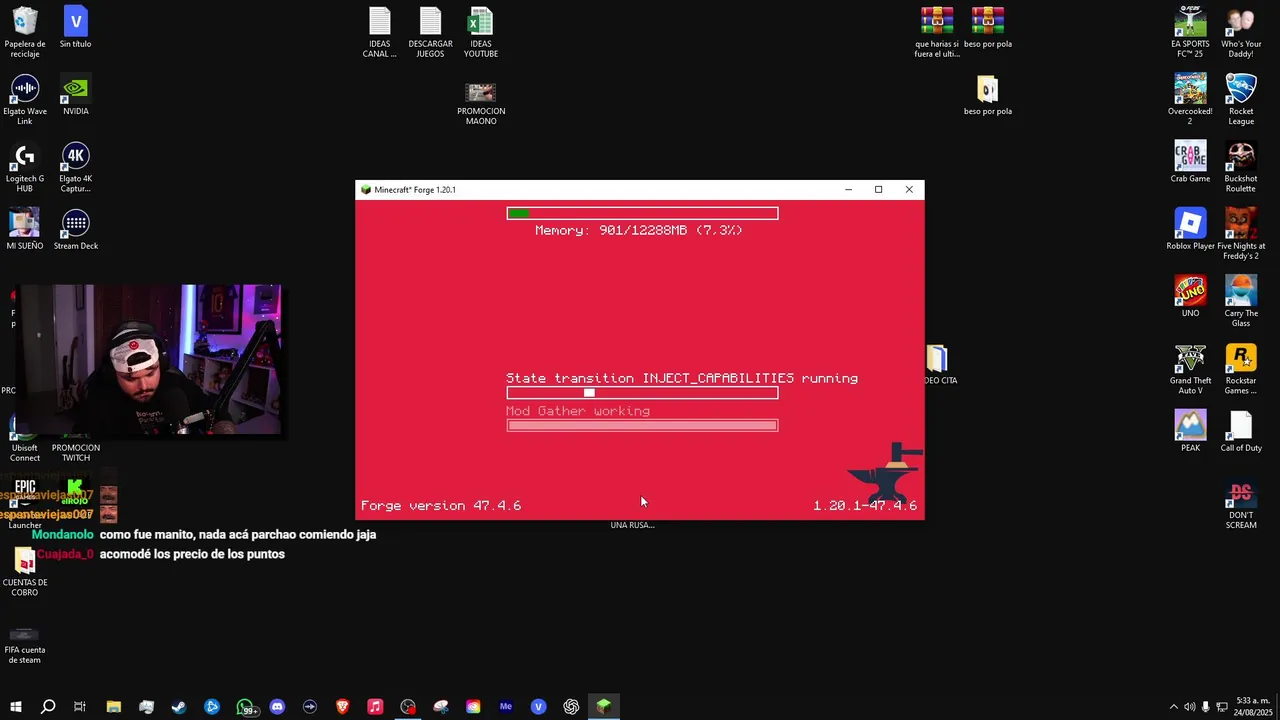
Task: Launch Overcooked! 2 desktop shortcut
Action: tap(1190, 99)
